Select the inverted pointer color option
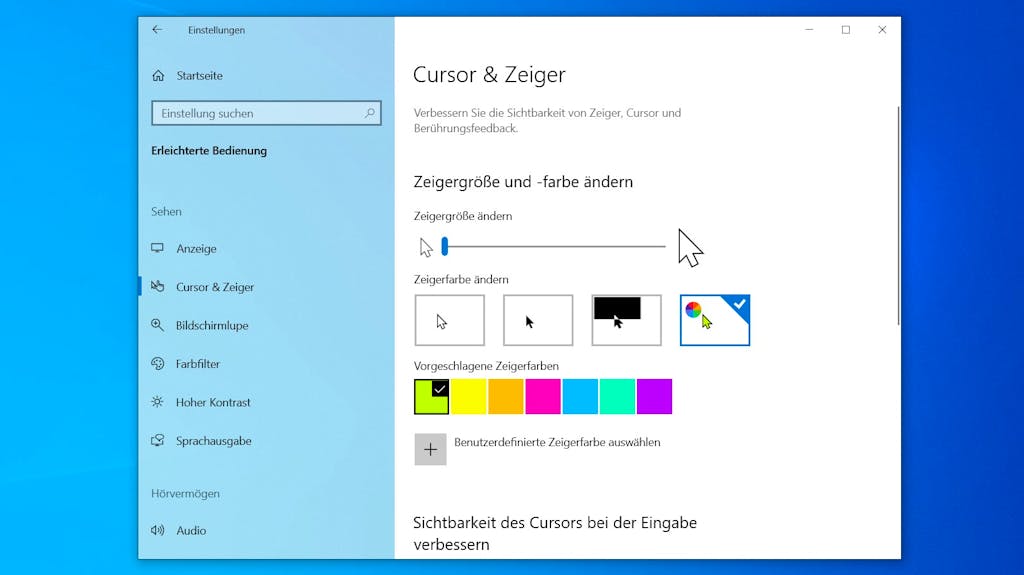The height and width of the screenshot is (575, 1024). [626, 320]
